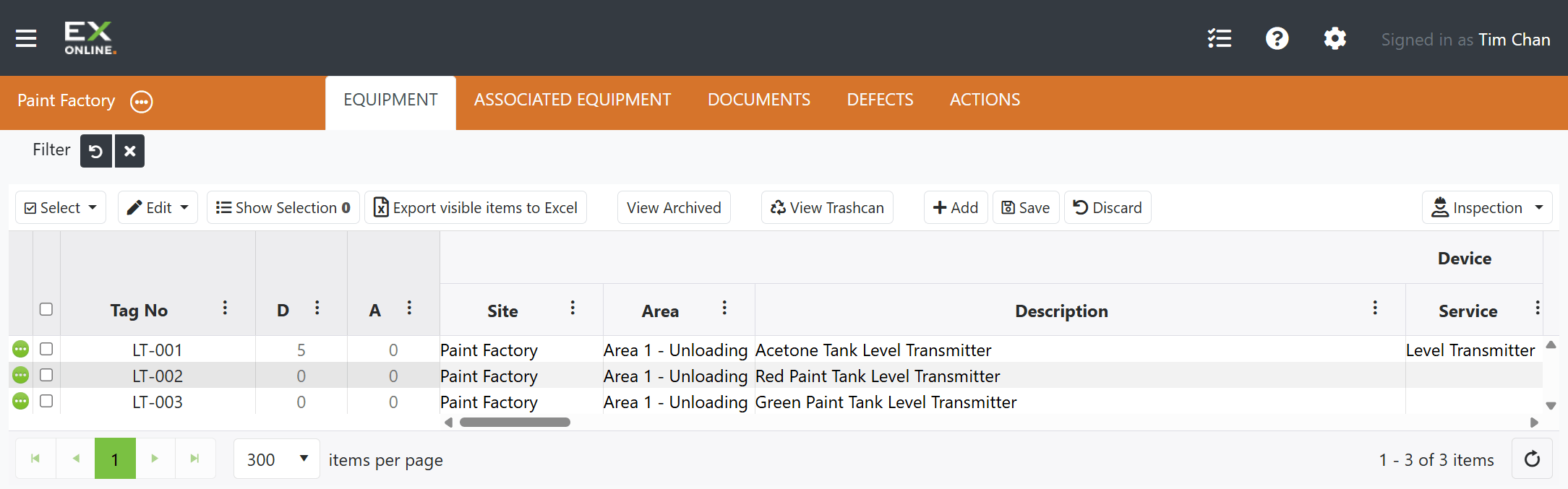Switch to the Associated Equipment tab
The width and height of the screenshot is (1568, 489).
pyautogui.click(x=573, y=100)
